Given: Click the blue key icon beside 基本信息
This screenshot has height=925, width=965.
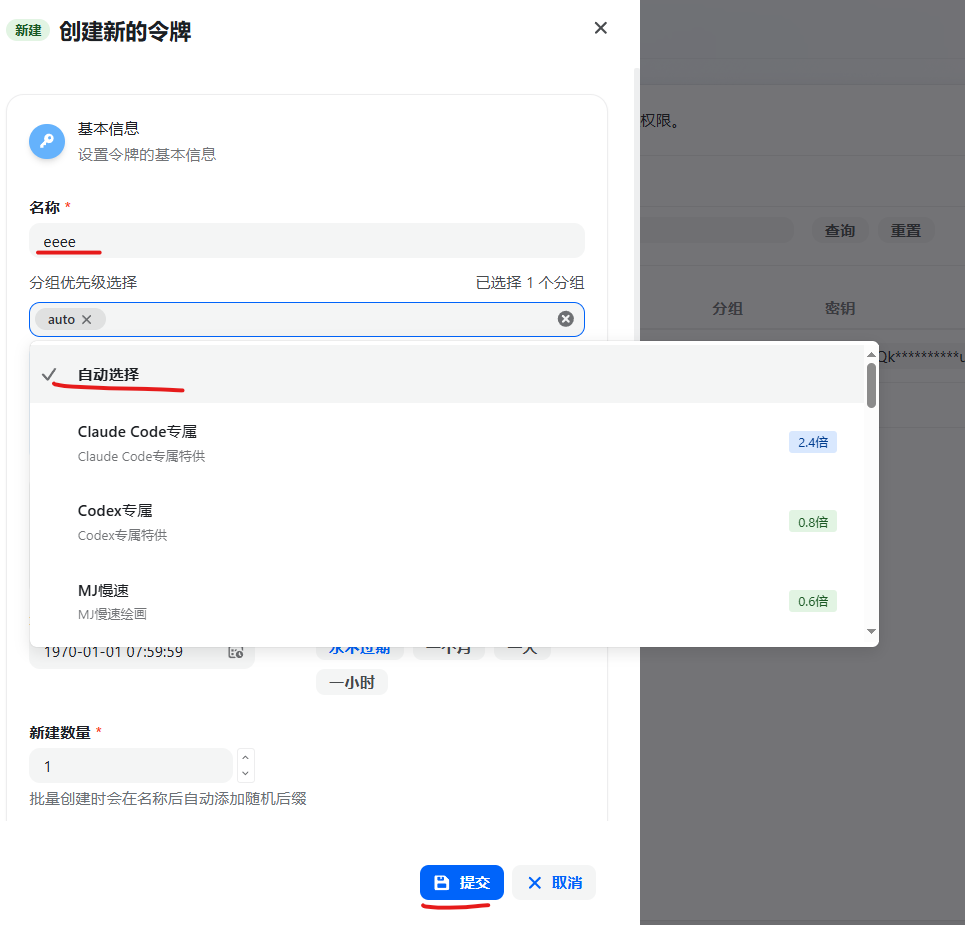Looking at the screenshot, I should tap(46, 141).
